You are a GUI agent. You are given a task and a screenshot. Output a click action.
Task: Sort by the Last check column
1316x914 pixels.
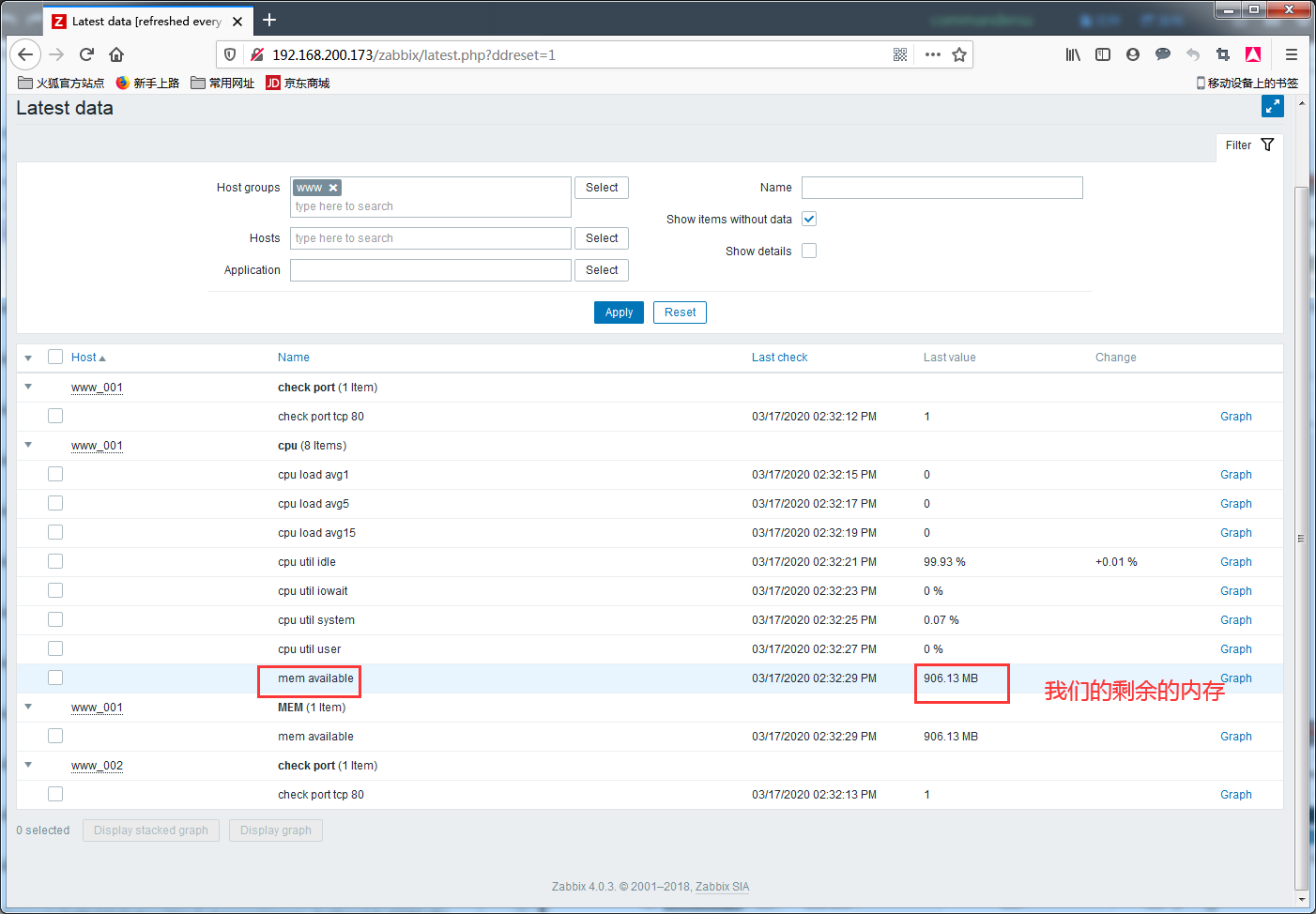(x=779, y=358)
